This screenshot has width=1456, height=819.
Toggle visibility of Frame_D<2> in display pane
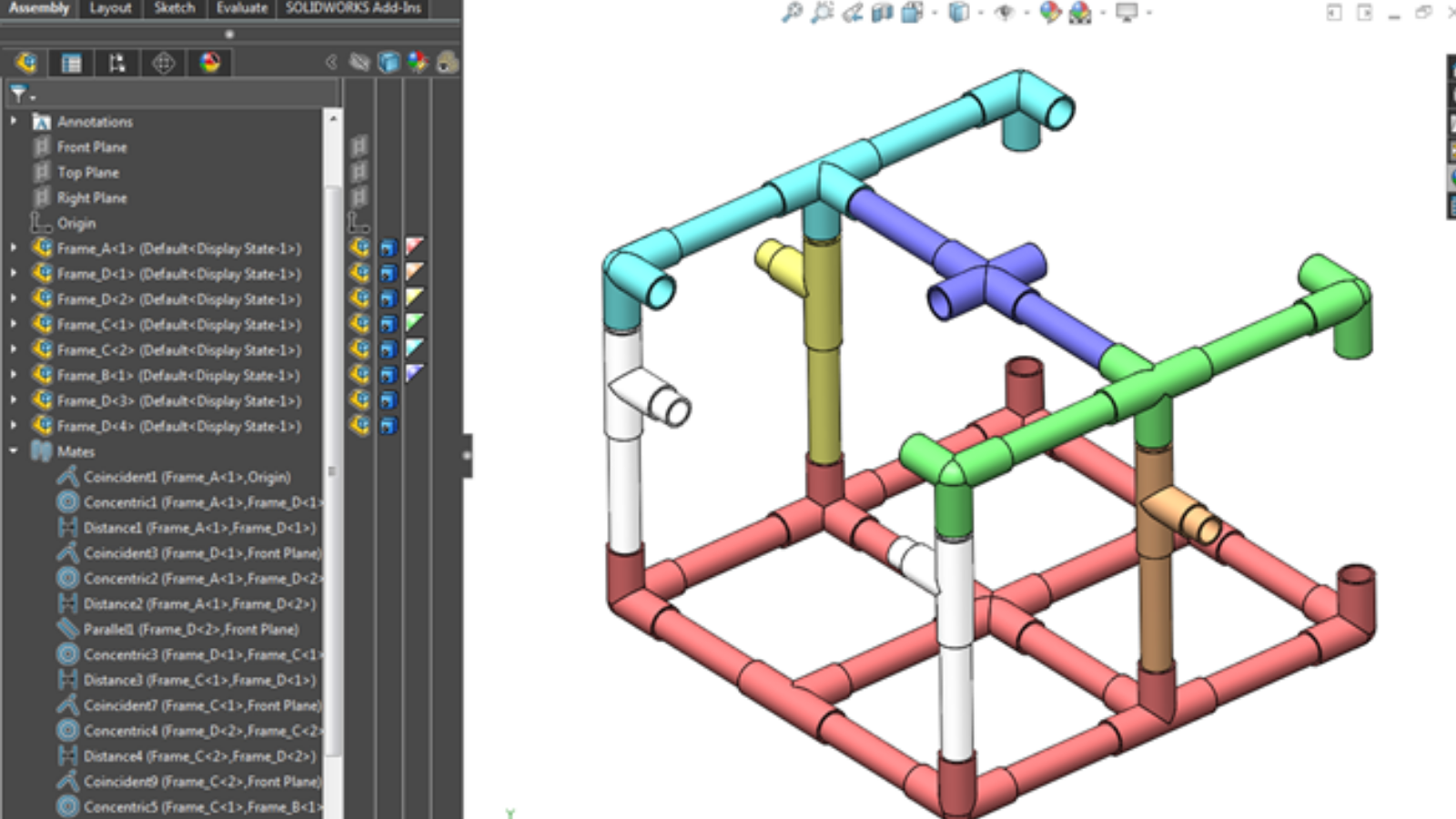[360, 298]
